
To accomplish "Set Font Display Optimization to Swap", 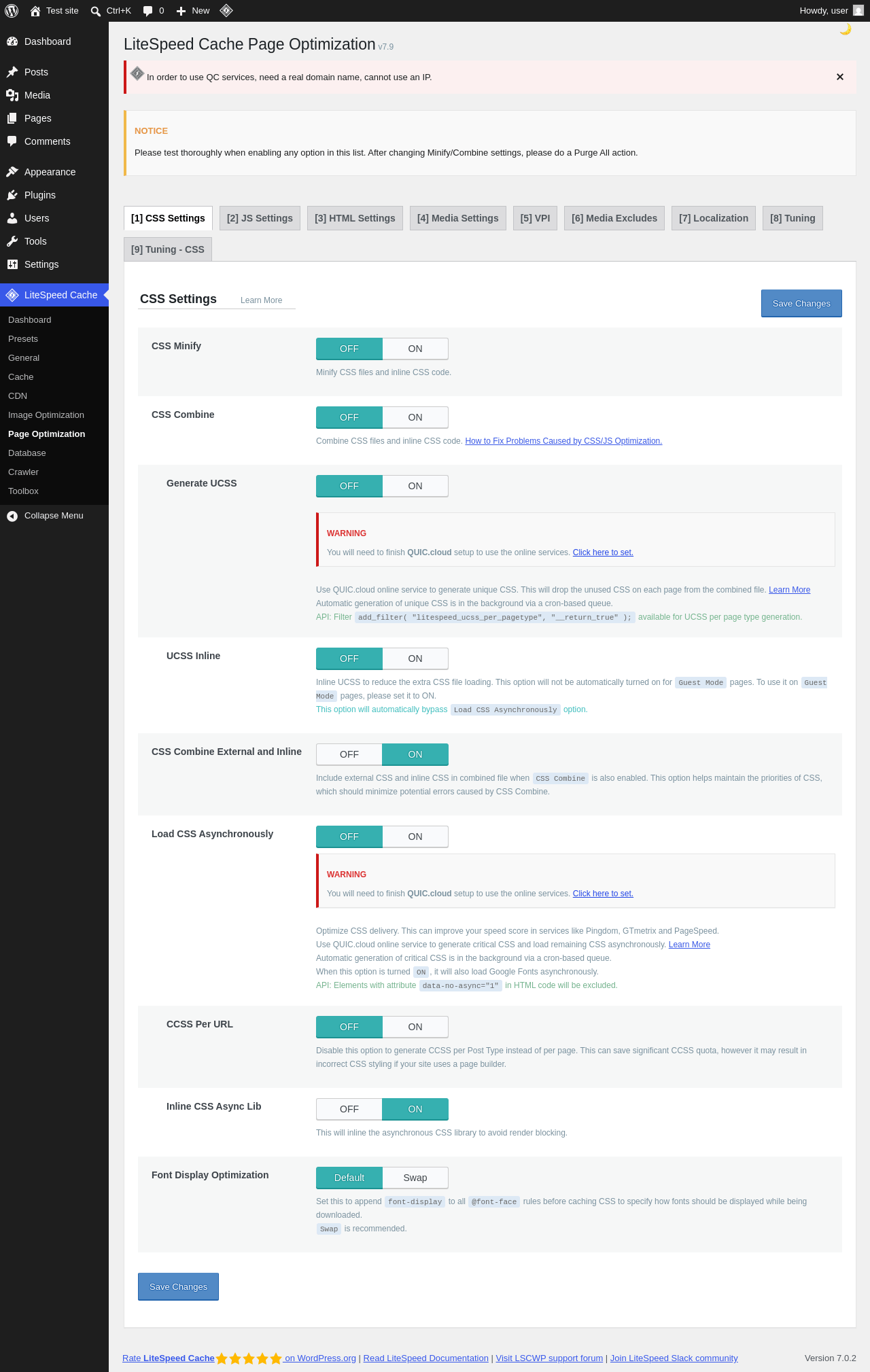I will [415, 1178].
